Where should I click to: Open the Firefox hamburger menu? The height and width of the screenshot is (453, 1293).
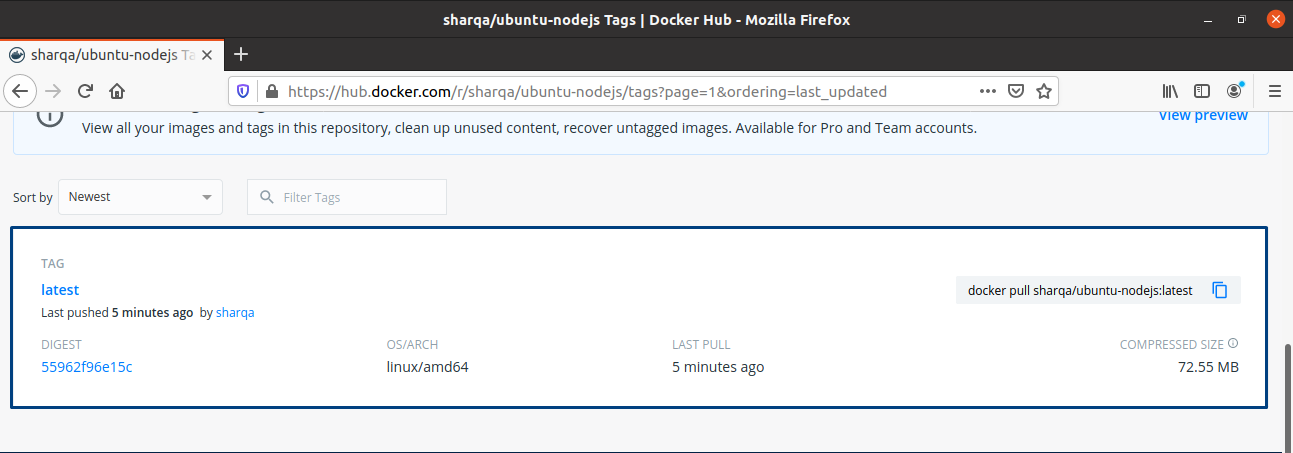pos(1274,91)
